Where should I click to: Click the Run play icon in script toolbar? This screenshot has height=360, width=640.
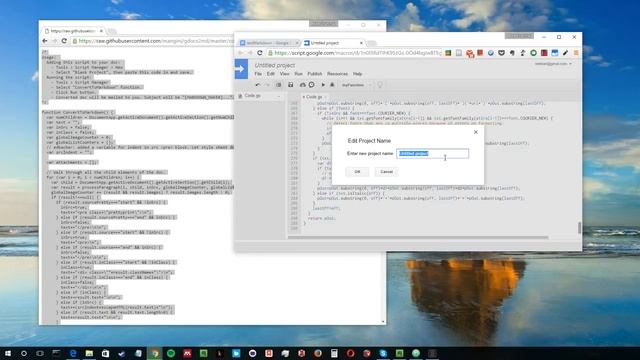(x=323, y=85)
